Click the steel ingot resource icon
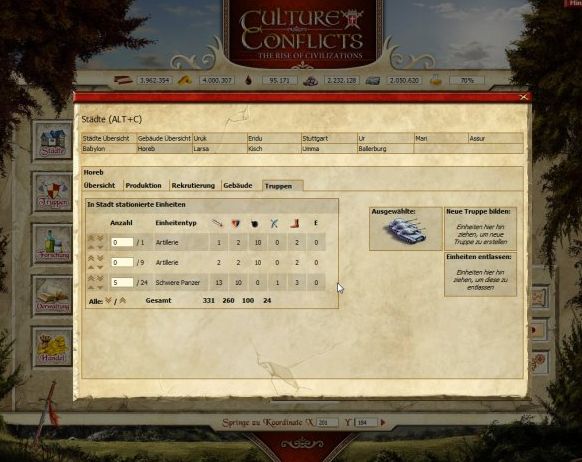Screen dimensions: 582x462 pyautogui.click(x=373, y=81)
